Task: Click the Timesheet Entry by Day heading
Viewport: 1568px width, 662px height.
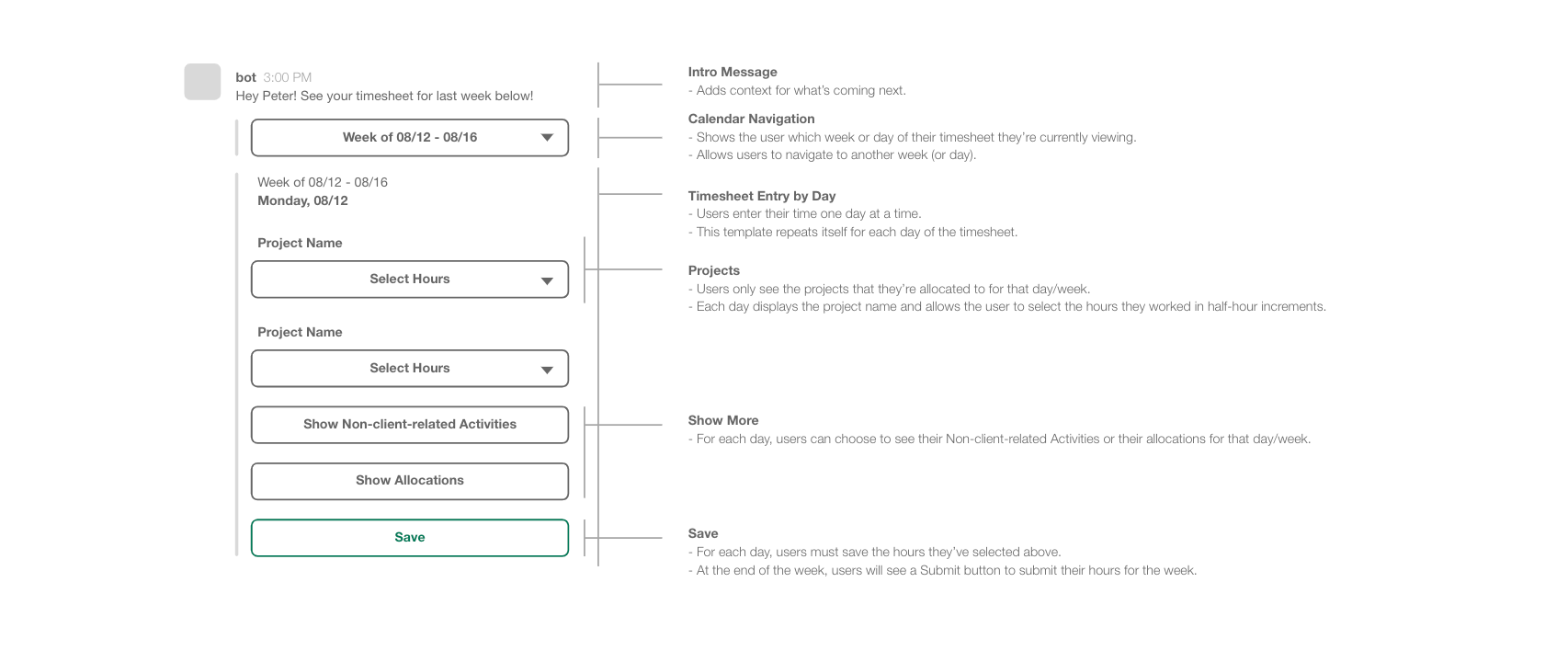Action: (x=762, y=196)
